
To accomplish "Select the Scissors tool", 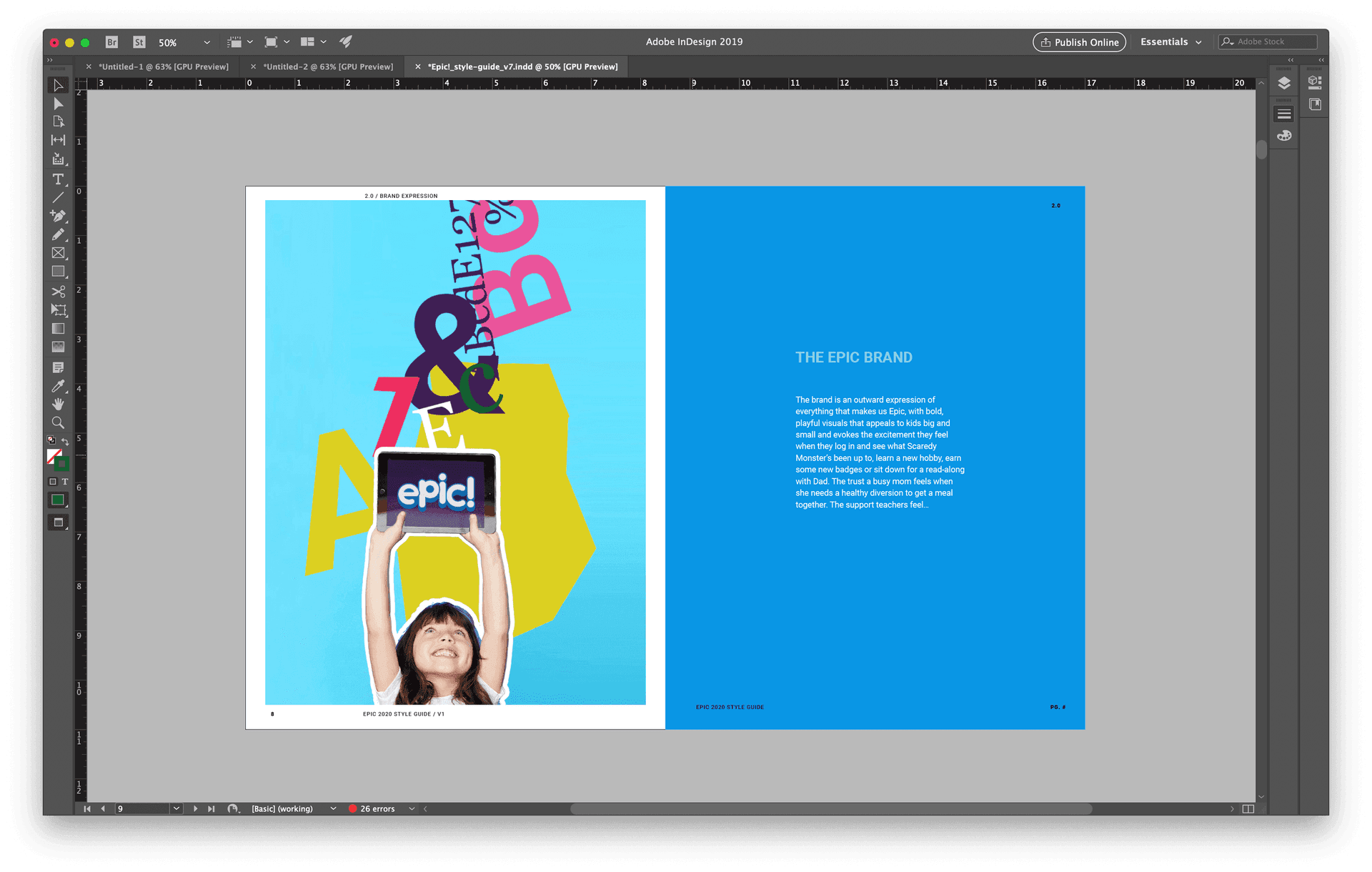I will [x=59, y=292].
